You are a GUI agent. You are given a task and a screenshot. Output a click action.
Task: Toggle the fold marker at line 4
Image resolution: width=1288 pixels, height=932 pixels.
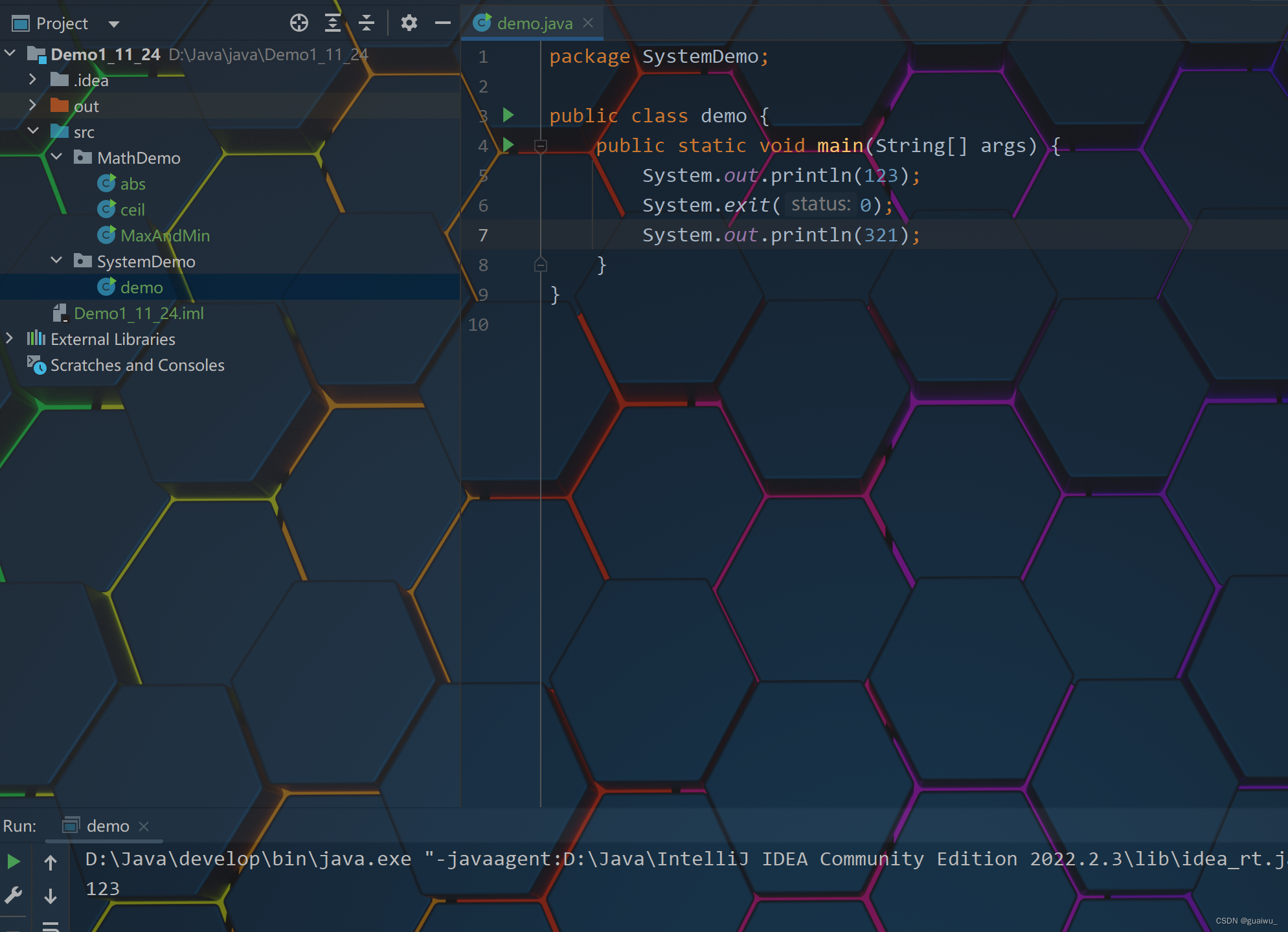pyautogui.click(x=541, y=146)
